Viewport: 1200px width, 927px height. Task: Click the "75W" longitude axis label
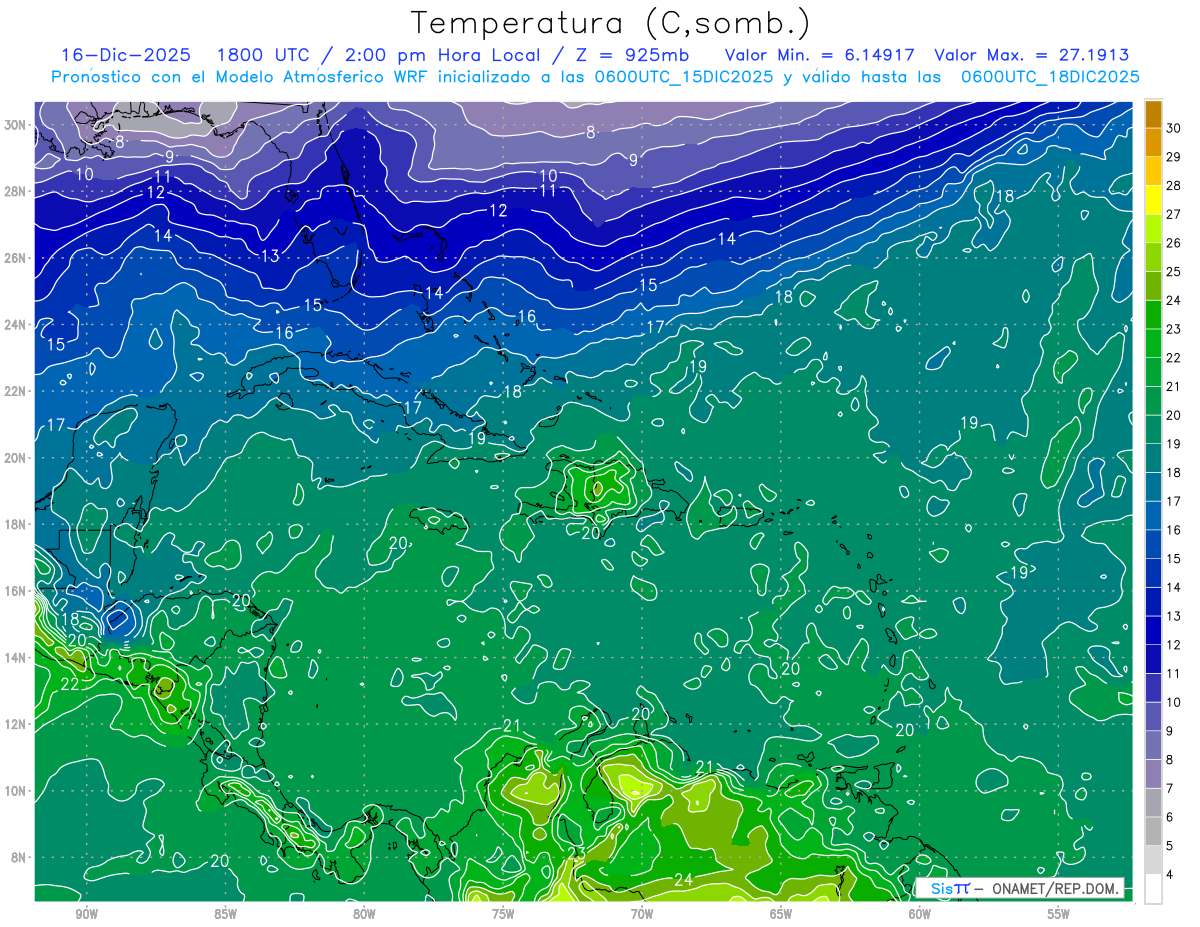(503, 914)
